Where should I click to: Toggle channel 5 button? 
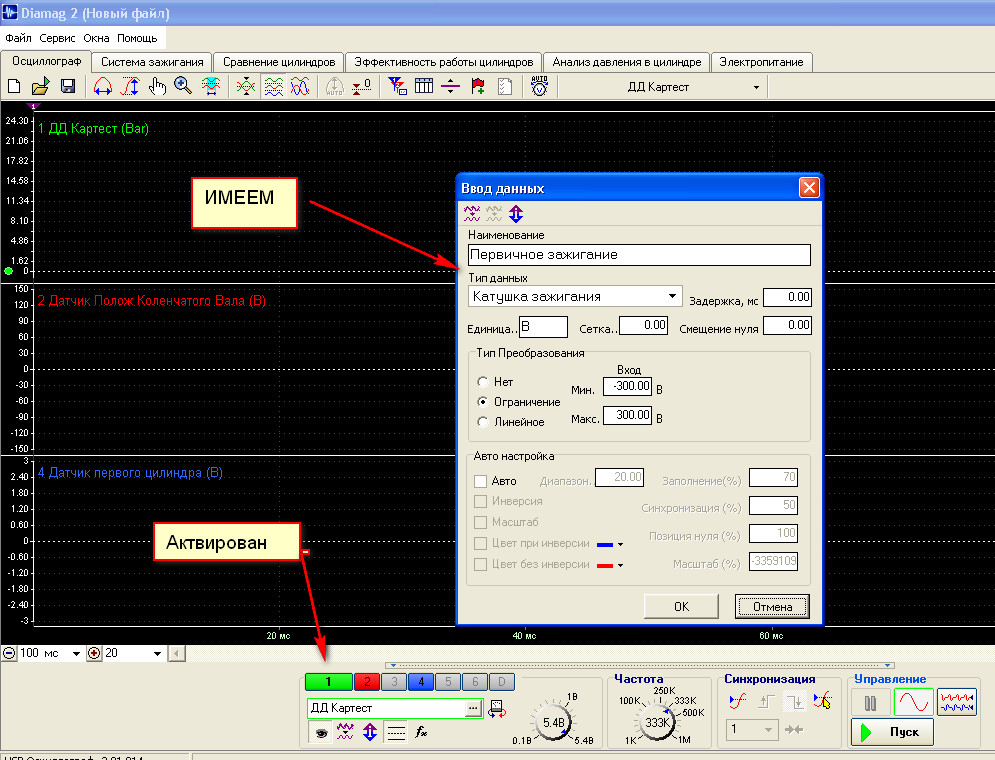448,682
